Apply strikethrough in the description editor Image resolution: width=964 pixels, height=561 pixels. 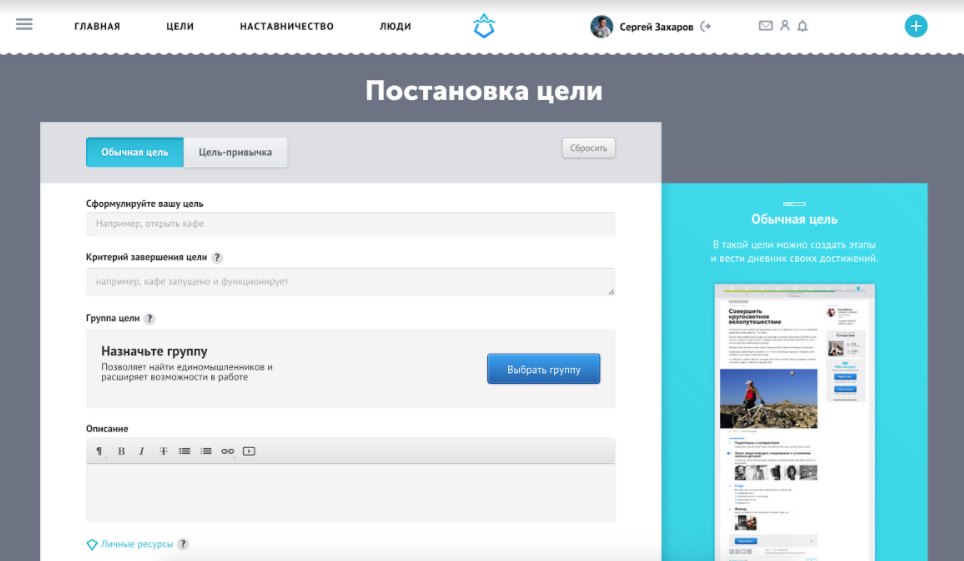(x=163, y=451)
